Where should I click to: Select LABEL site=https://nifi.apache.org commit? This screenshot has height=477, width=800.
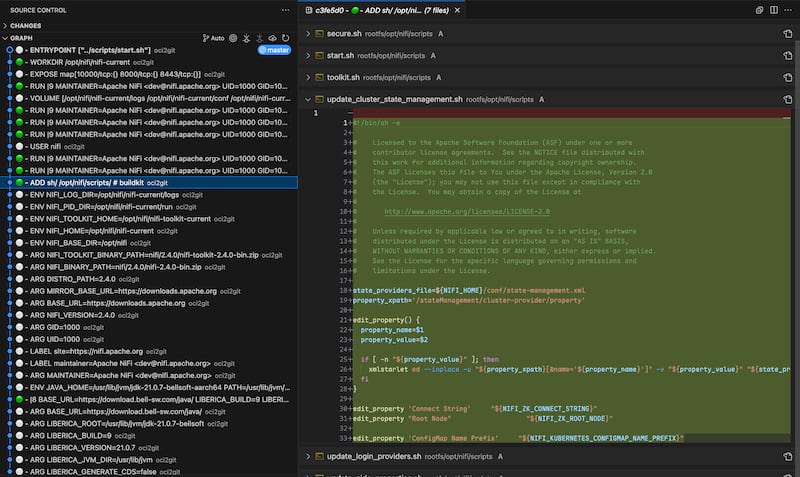[x=148, y=352]
